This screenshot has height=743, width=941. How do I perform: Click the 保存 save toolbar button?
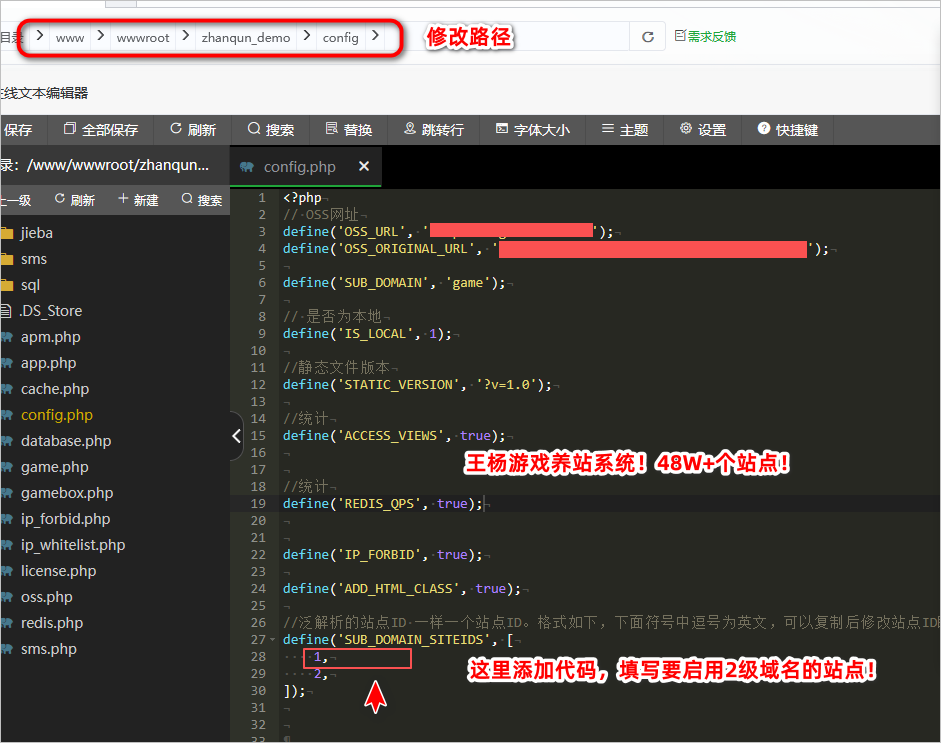pos(17,130)
